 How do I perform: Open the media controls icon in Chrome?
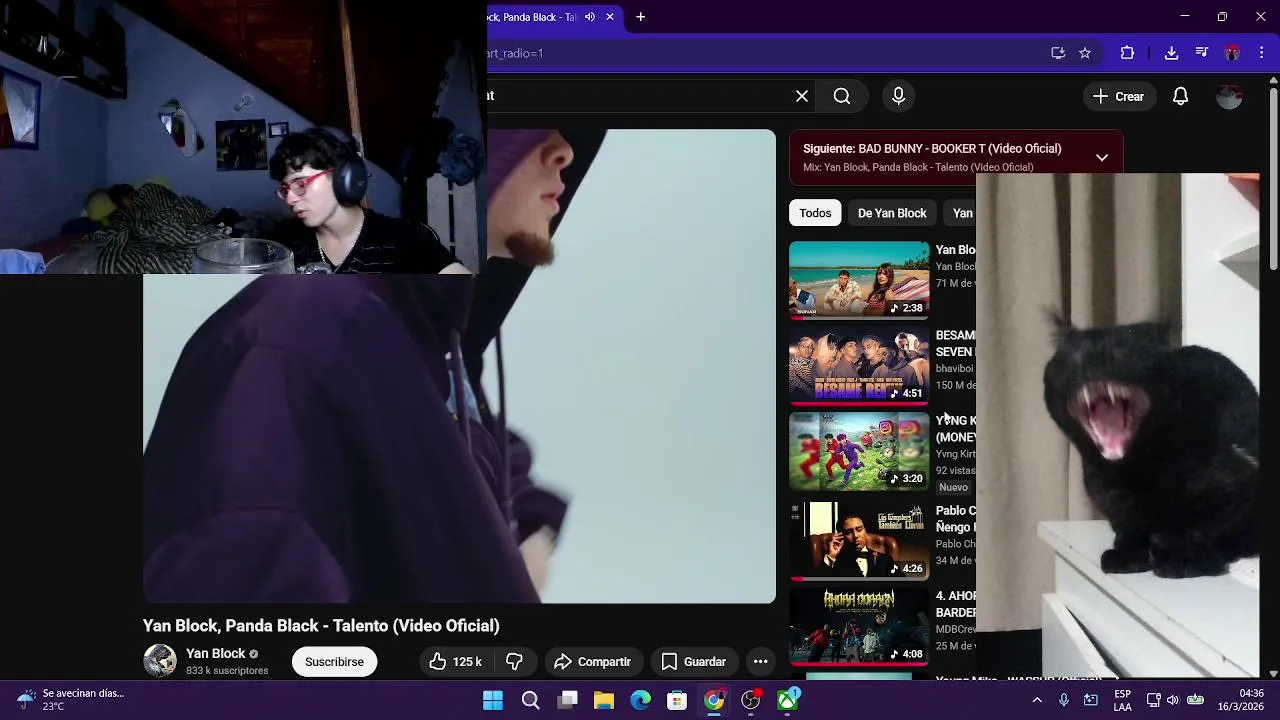point(1202,53)
